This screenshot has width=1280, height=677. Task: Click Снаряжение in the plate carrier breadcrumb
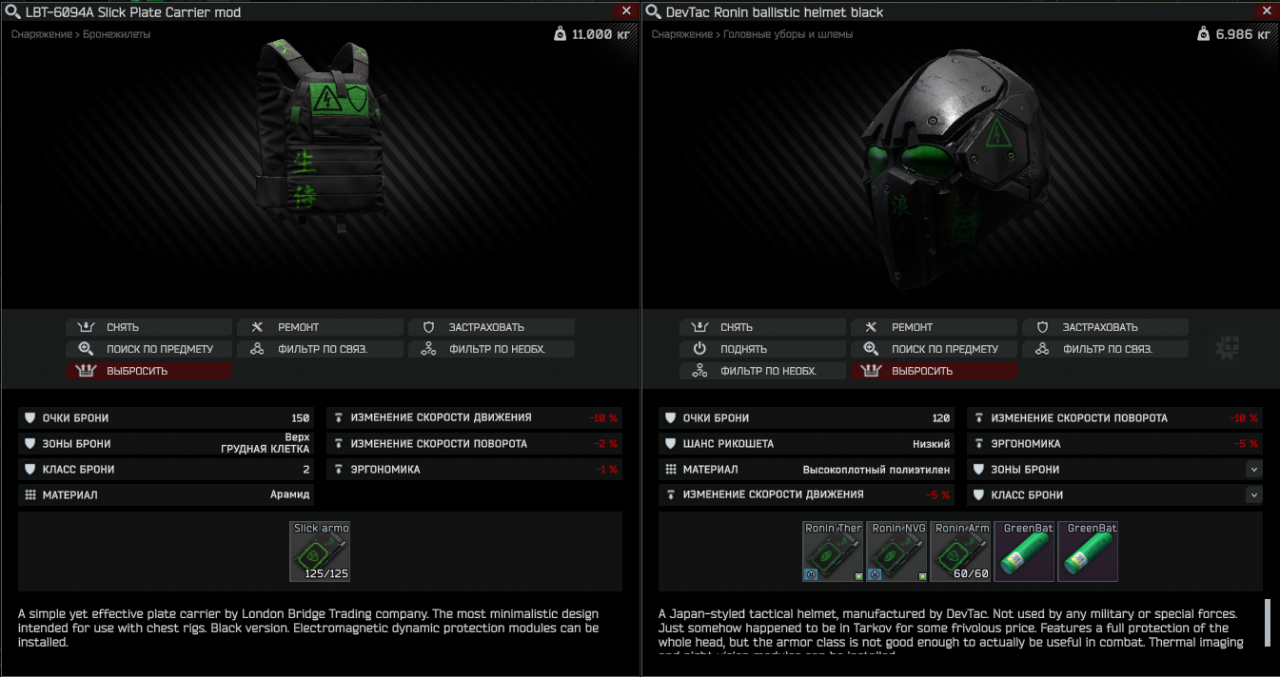pyautogui.click(x=40, y=34)
